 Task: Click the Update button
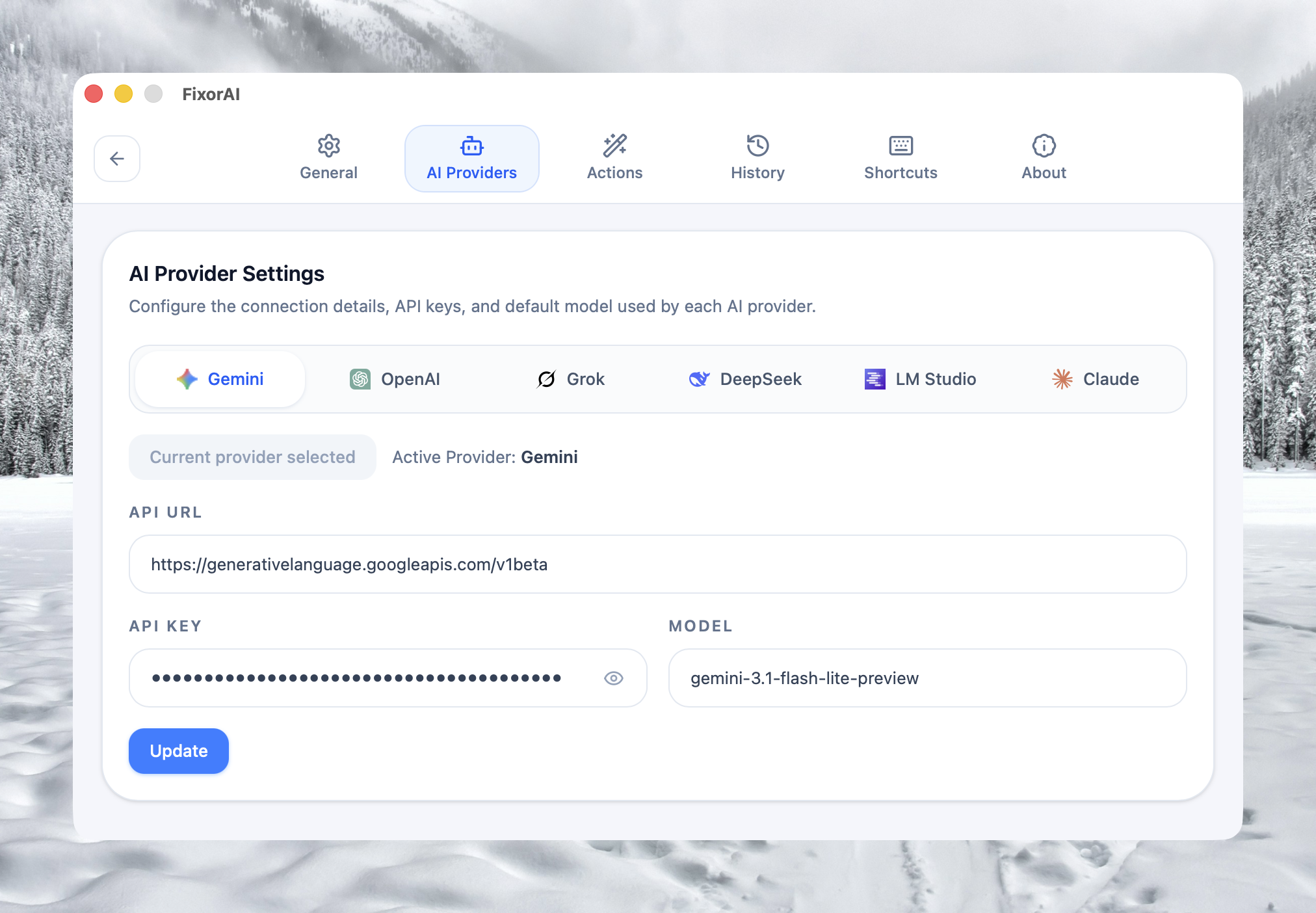(179, 751)
